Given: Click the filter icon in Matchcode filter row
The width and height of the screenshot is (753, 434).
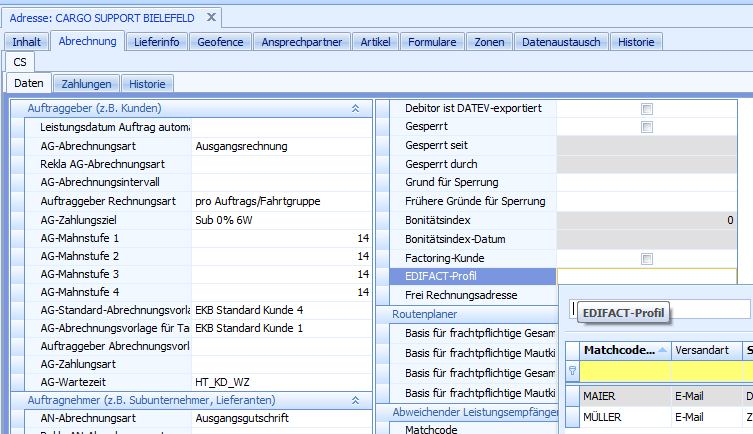Looking at the screenshot, I should [573, 371].
